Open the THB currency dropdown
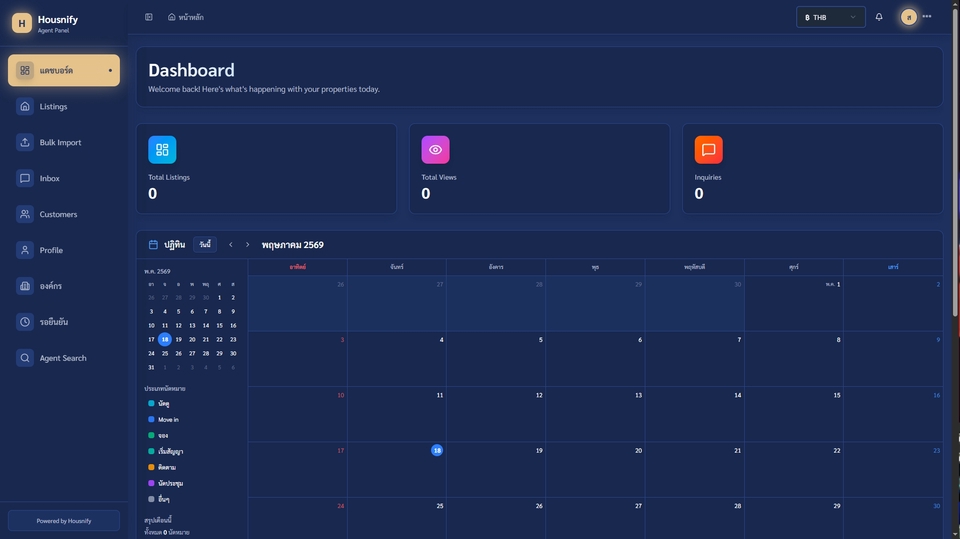960x539 pixels. [831, 17]
